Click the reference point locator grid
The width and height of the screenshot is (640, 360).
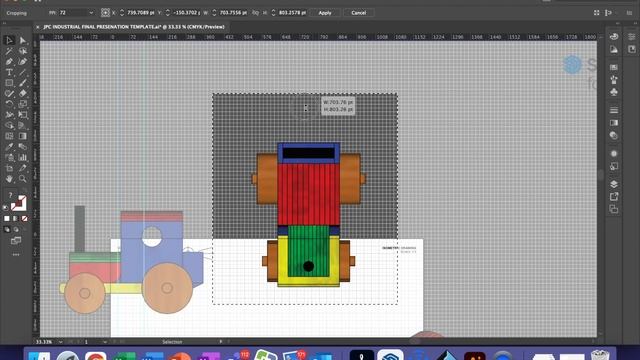point(105,13)
